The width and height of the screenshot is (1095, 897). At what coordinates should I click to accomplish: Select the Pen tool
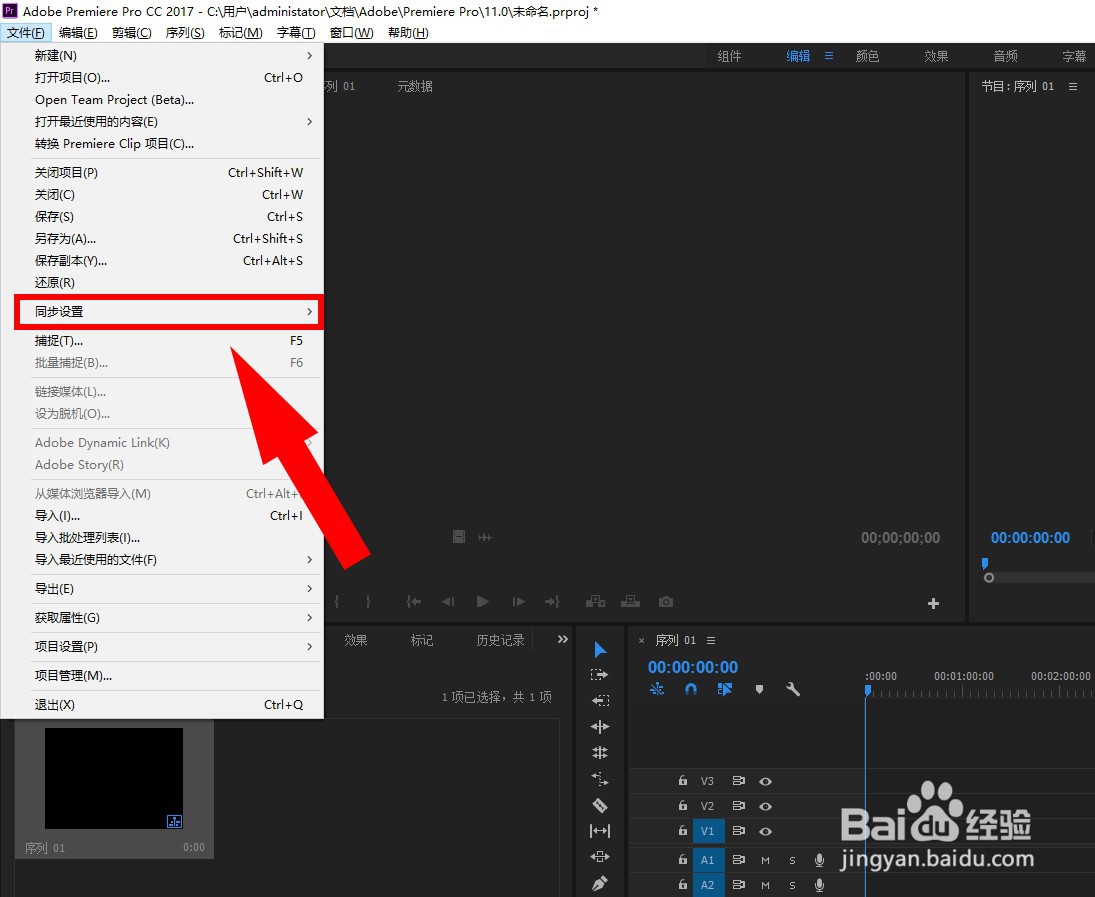click(600, 883)
